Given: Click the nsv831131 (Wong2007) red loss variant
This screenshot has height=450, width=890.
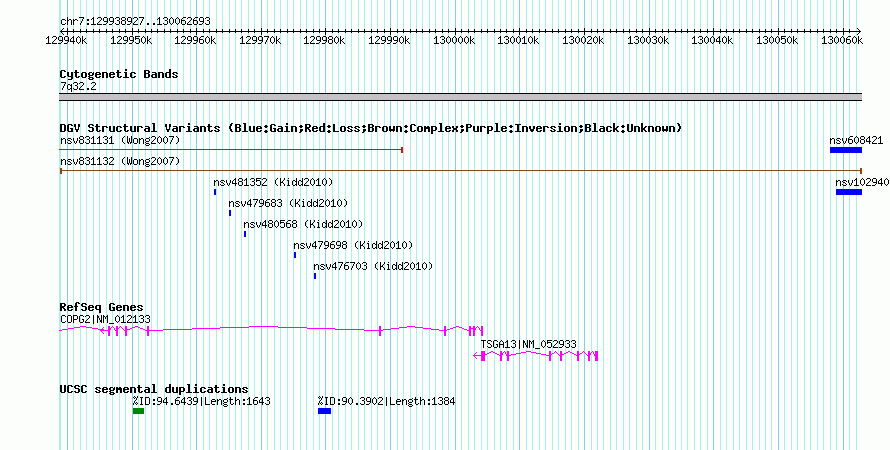Looking at the screenshot, I should coord(232,150).
